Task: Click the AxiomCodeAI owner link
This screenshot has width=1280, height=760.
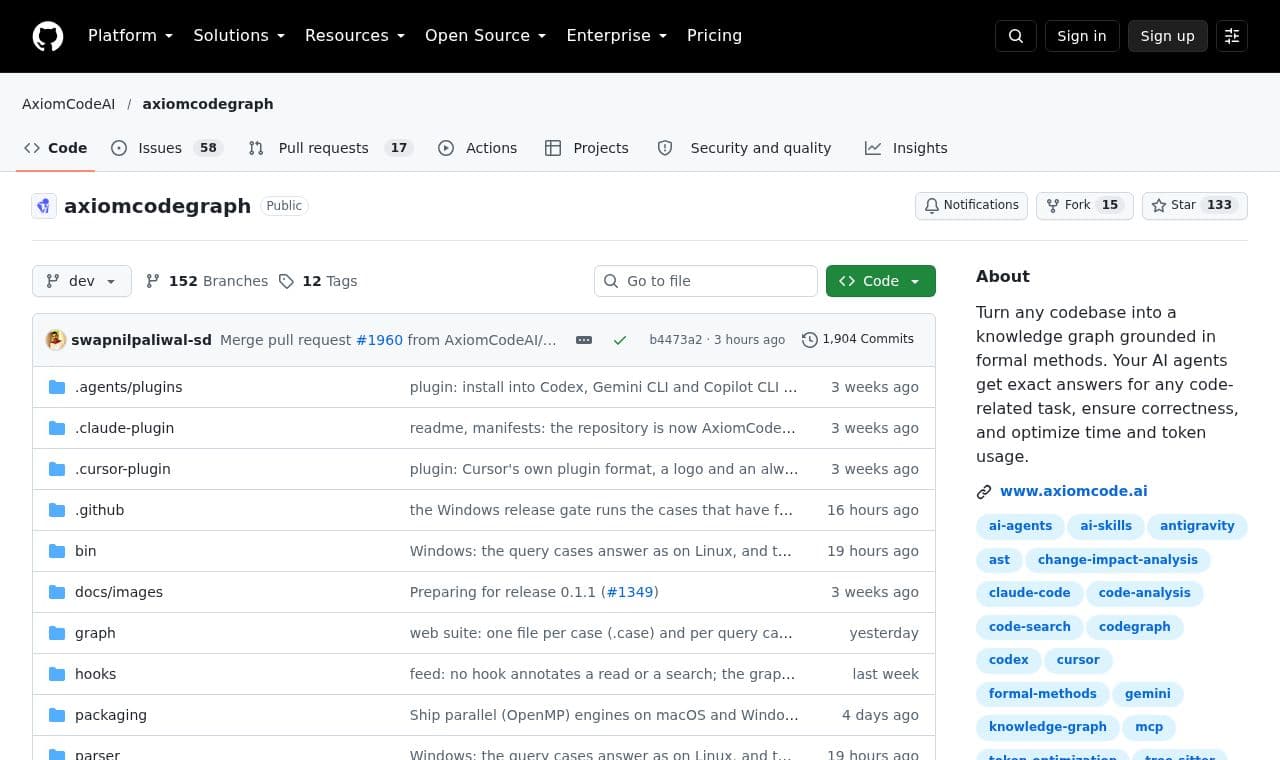Action: [69, 104]
